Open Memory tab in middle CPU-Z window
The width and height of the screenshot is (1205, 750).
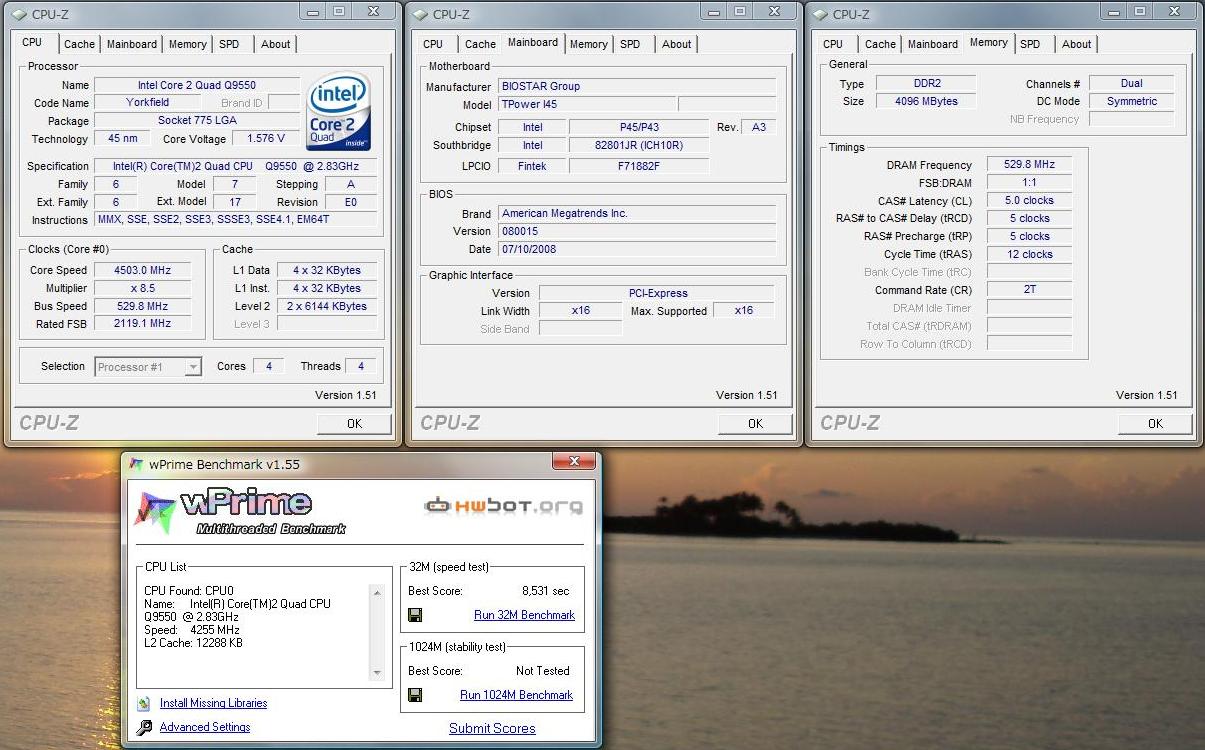(x=588, y=44)
